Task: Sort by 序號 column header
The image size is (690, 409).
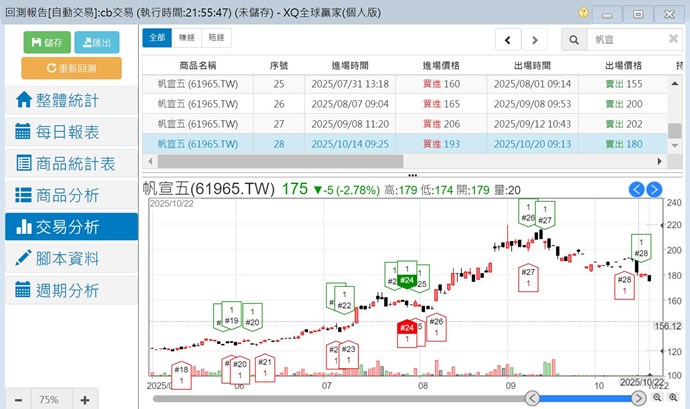Action: coord(279,66)
